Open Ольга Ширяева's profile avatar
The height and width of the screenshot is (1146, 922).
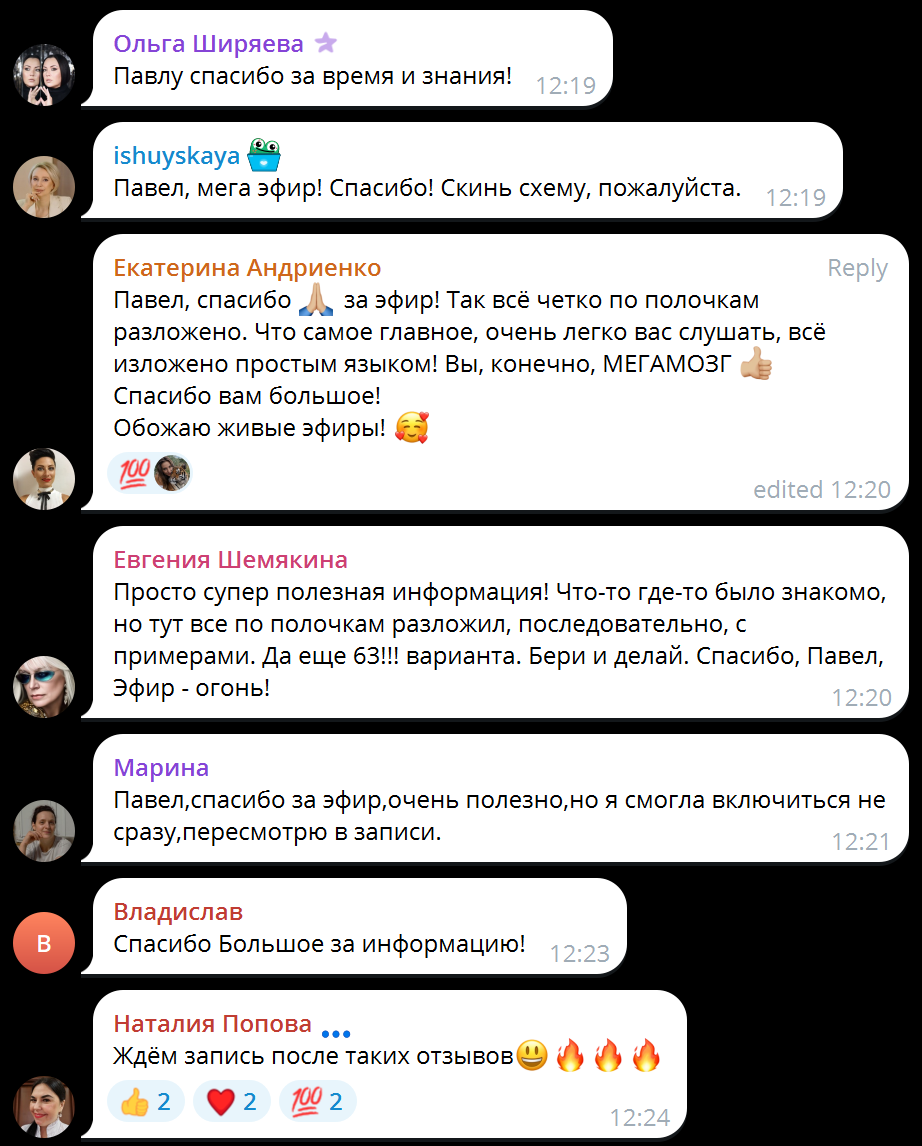coord(45,75)
